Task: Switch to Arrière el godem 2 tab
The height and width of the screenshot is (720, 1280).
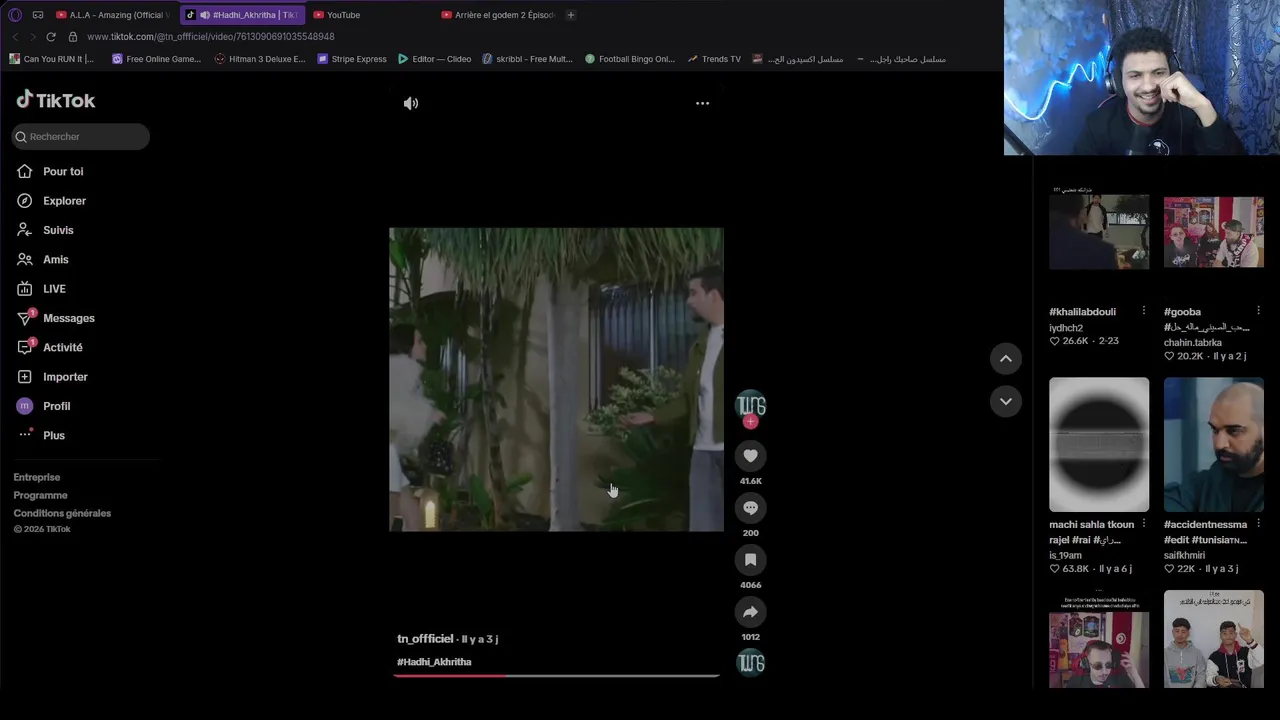Action: coord(498,15)
